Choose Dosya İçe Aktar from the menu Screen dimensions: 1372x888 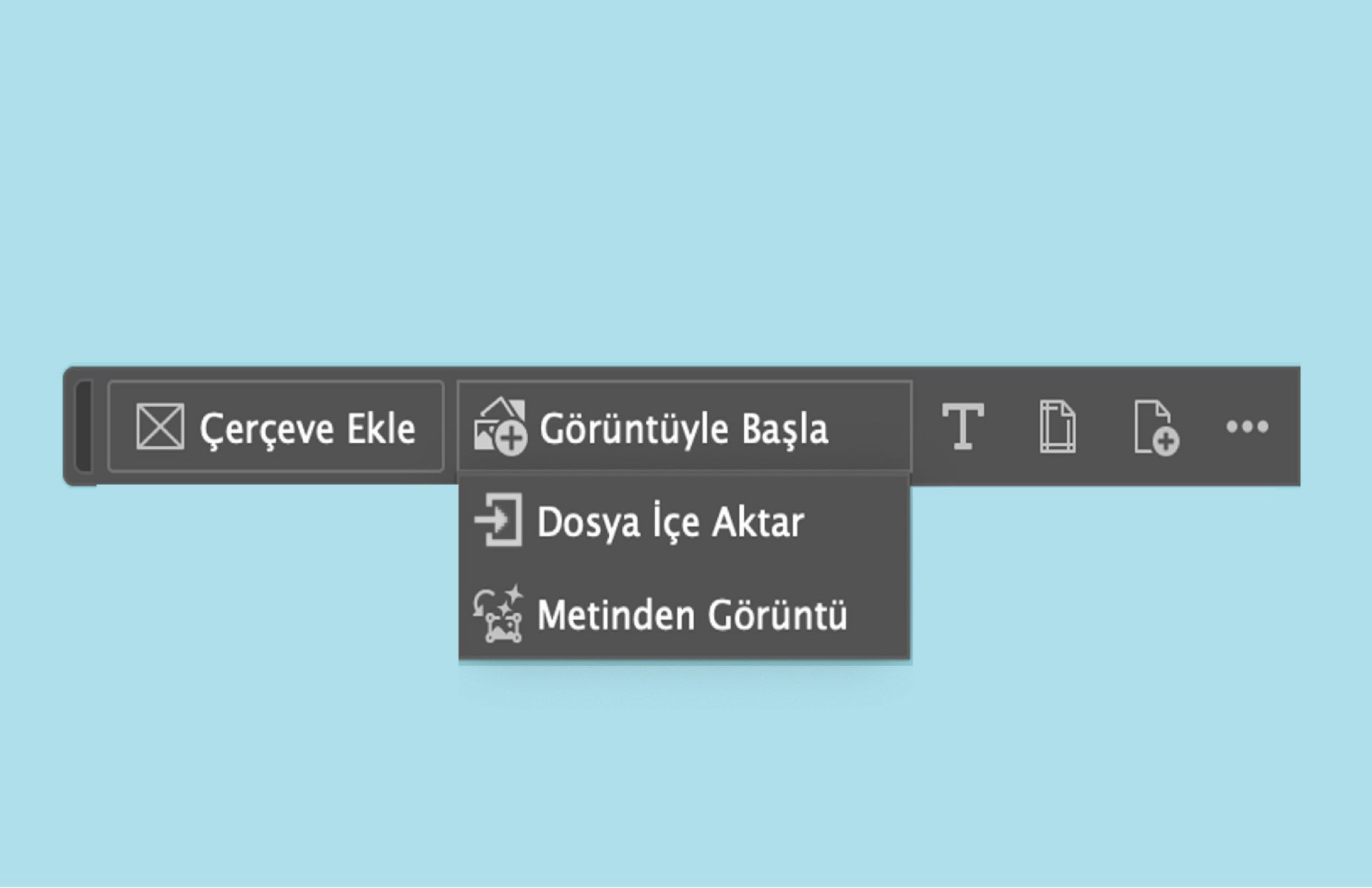(672, 522)
